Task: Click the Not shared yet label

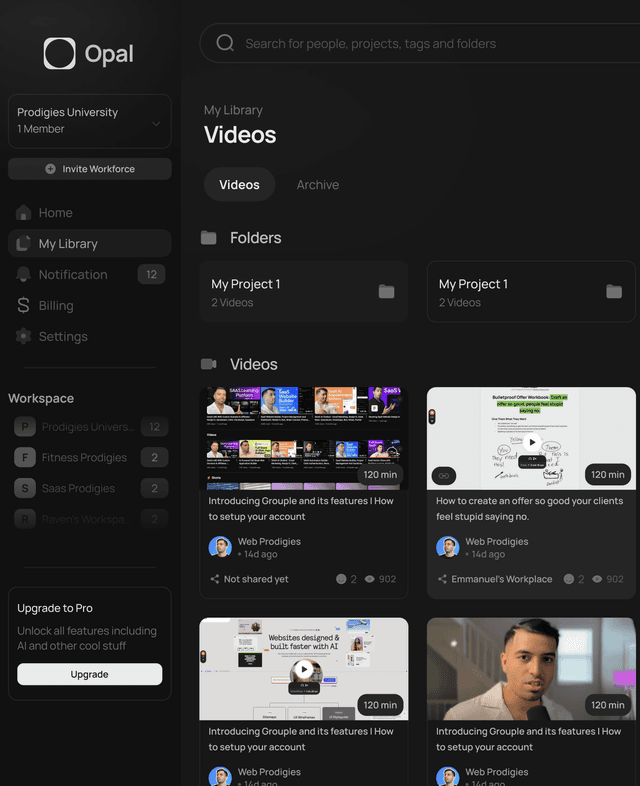Action: 256,579
